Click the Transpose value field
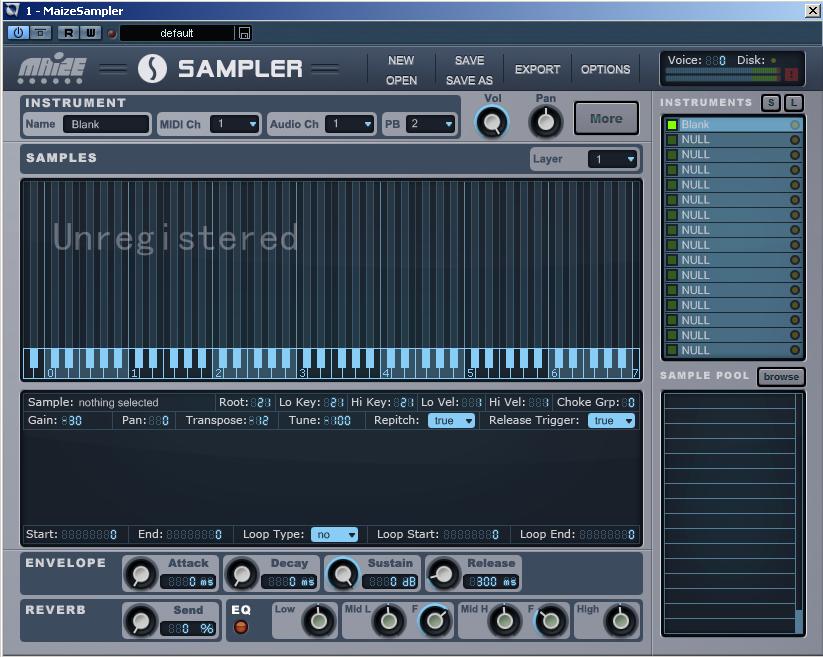The image size is (823, 657). tap(258, 420)
